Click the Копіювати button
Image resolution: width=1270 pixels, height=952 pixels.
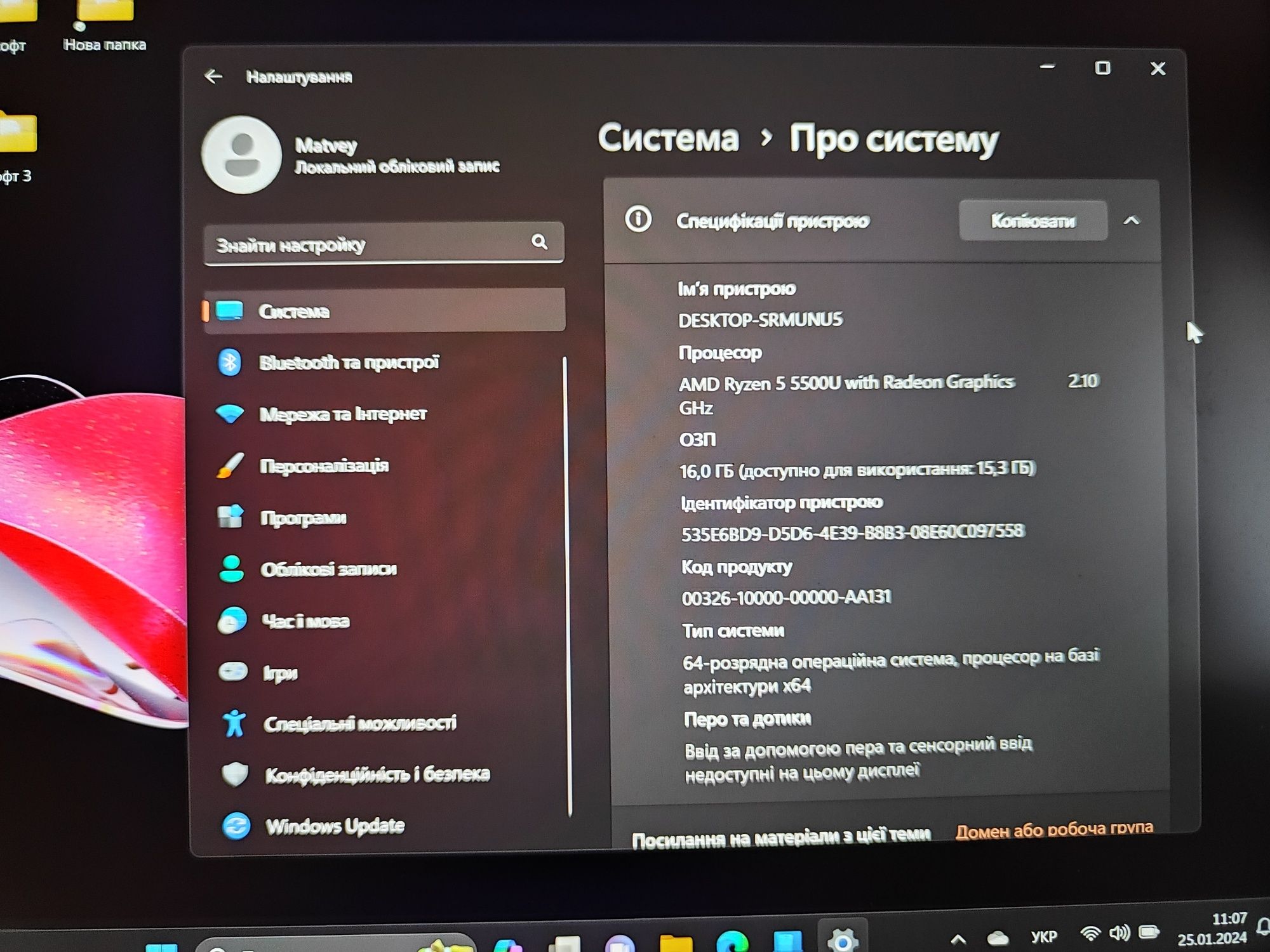(x=1033, y=220)
